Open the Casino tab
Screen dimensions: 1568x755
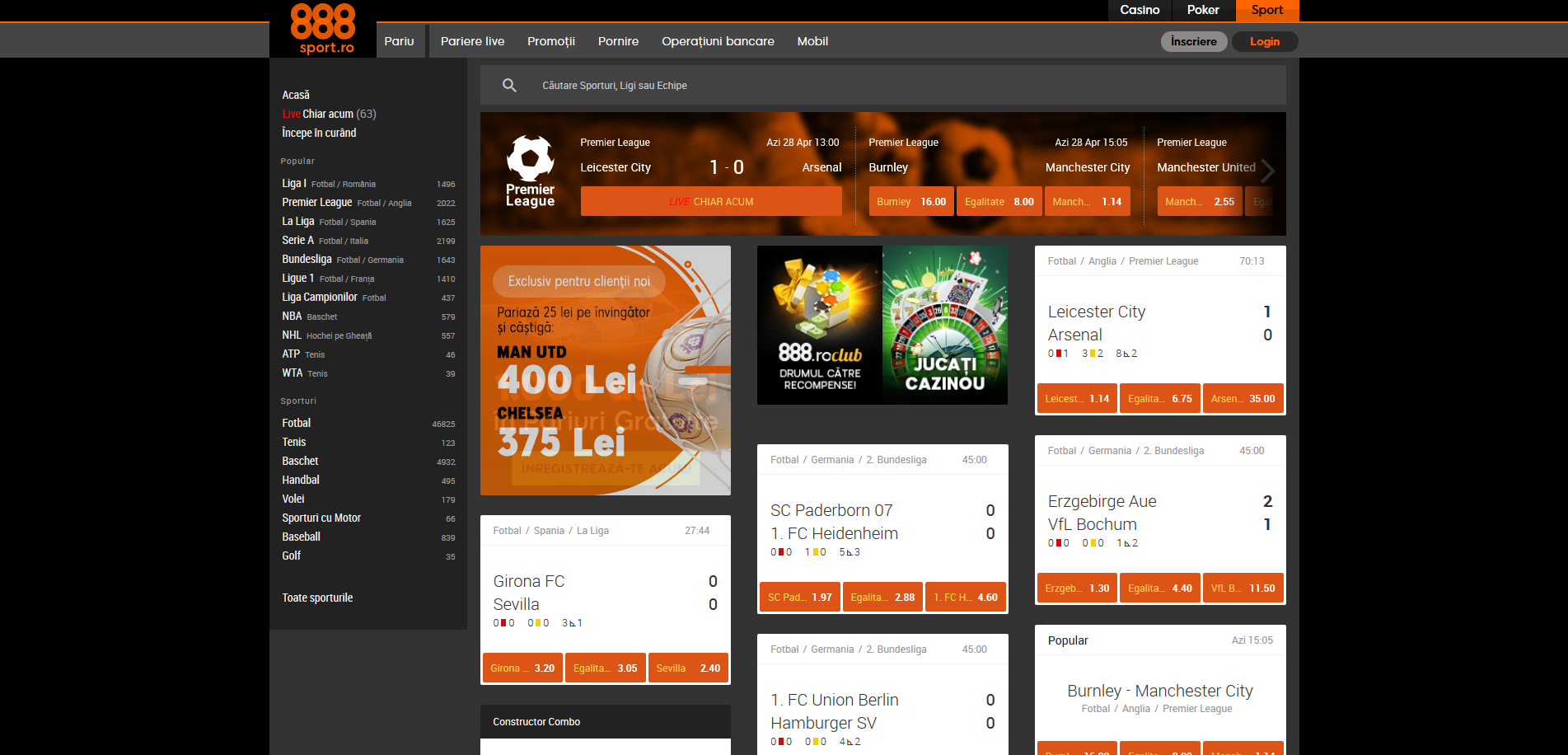[1140, 10]
